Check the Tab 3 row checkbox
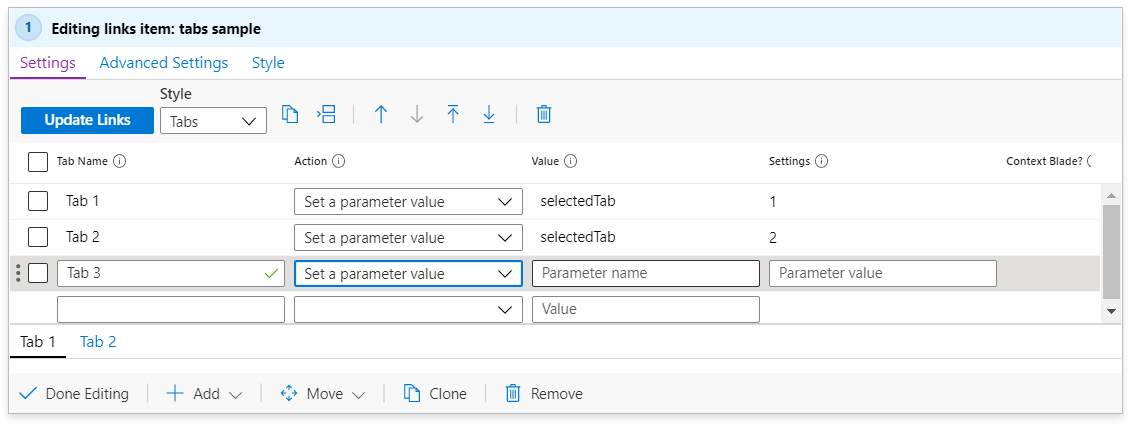 [x=38, y=273]
